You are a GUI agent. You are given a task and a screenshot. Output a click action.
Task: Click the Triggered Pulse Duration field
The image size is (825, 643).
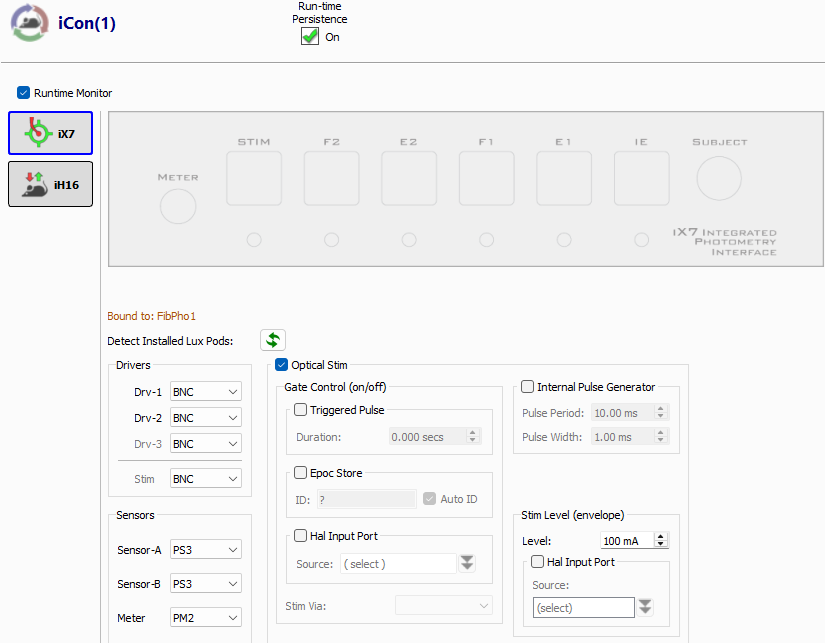coord(428,436)
